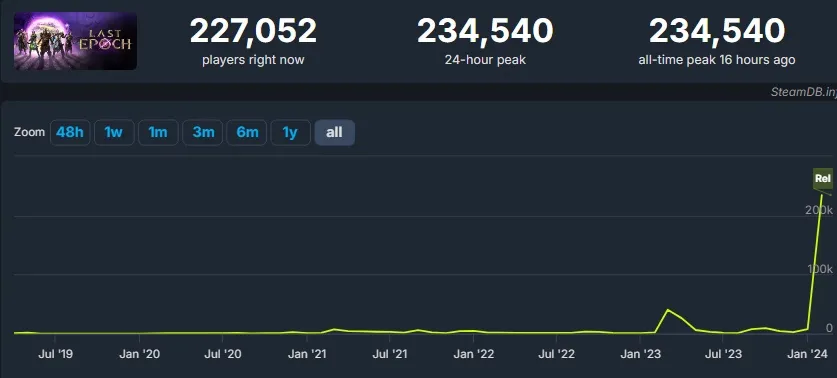The height and width of the screenshot is (378, 837).
Task: Click the Jul '19 axis label
Action: tap(55, 353)
